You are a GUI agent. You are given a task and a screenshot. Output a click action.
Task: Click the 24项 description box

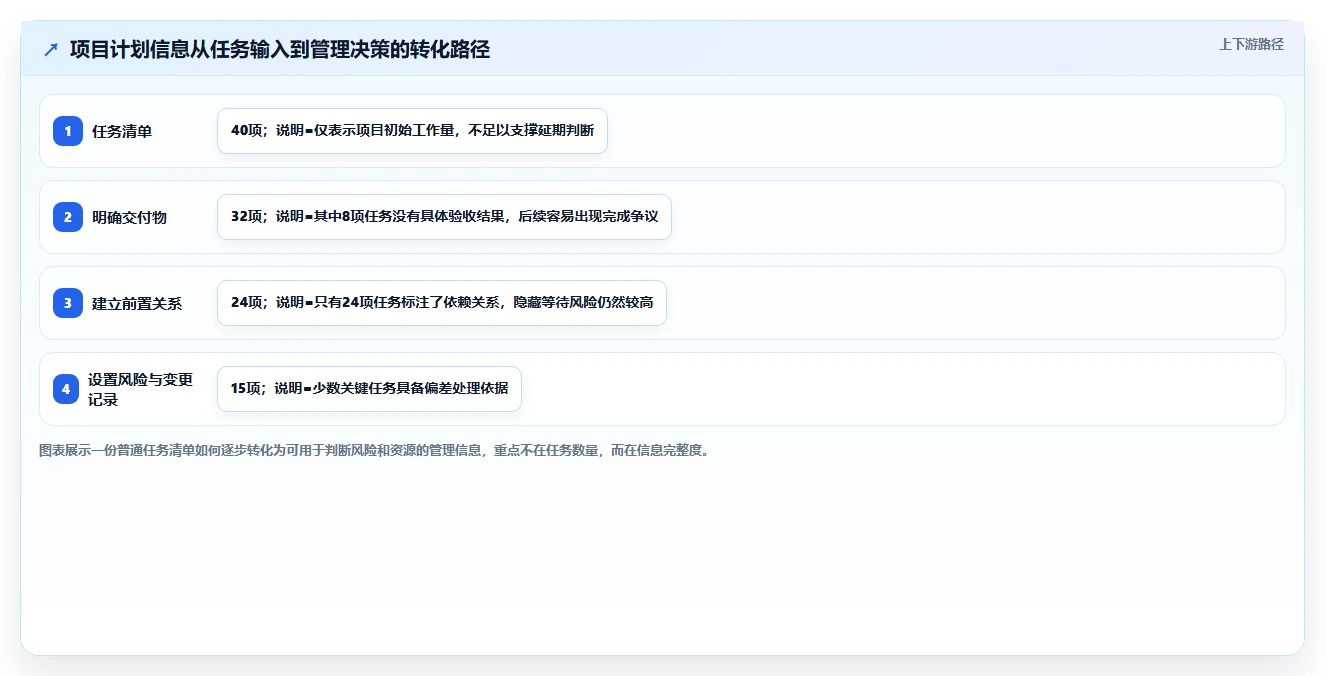tap(441, 303)
